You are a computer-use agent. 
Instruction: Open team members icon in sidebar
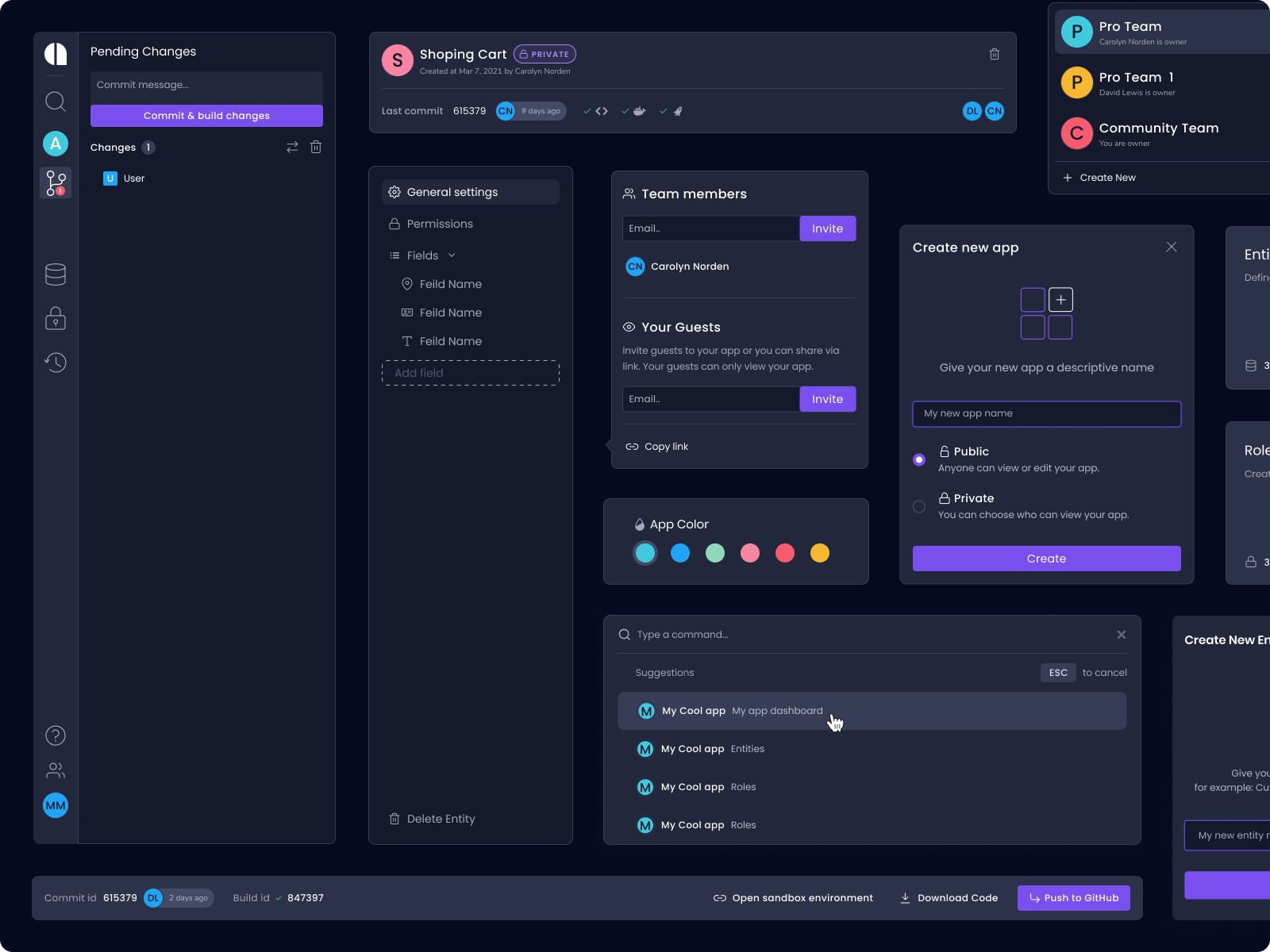pyautogui.click(x=56, y=770)
